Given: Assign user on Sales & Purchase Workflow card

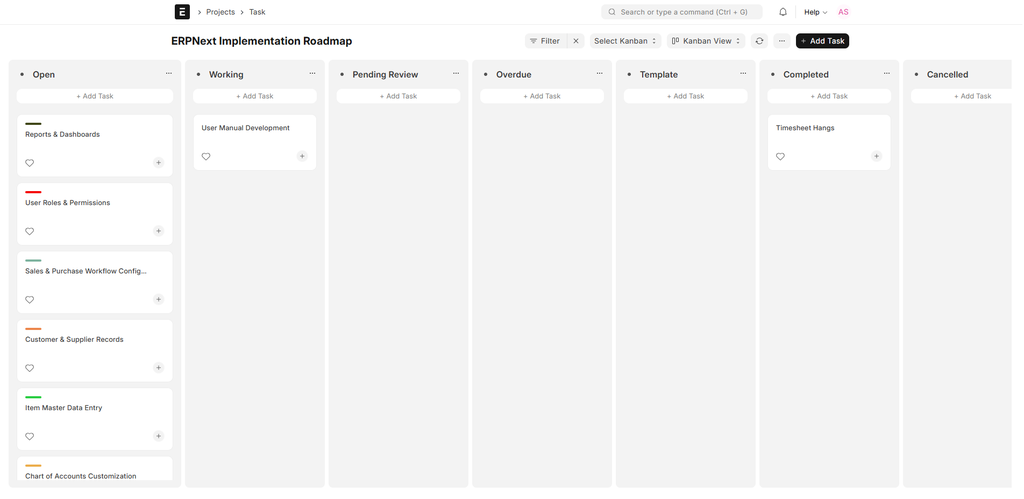Looking at the screenshot, I should point(159,299).
